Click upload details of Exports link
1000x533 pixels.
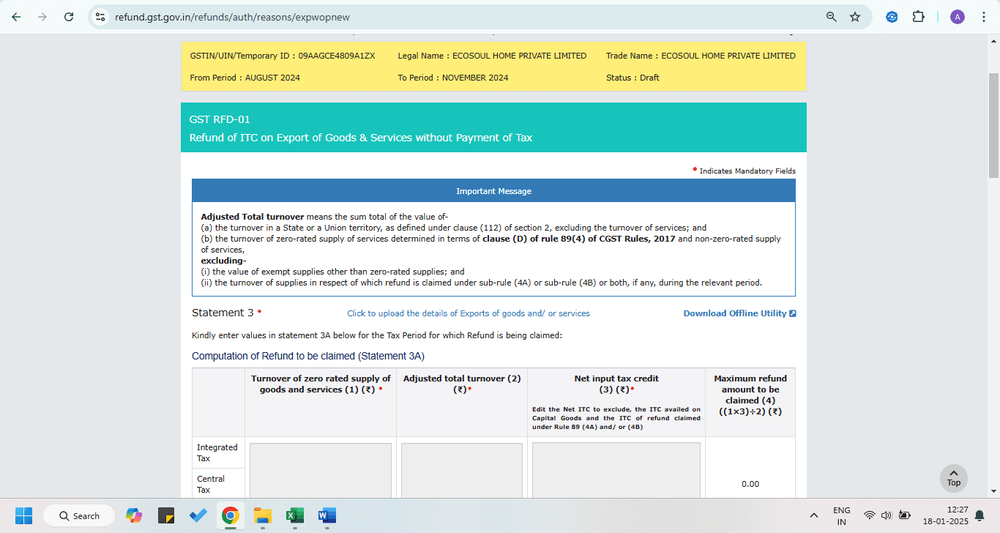(x=468, y=314)
